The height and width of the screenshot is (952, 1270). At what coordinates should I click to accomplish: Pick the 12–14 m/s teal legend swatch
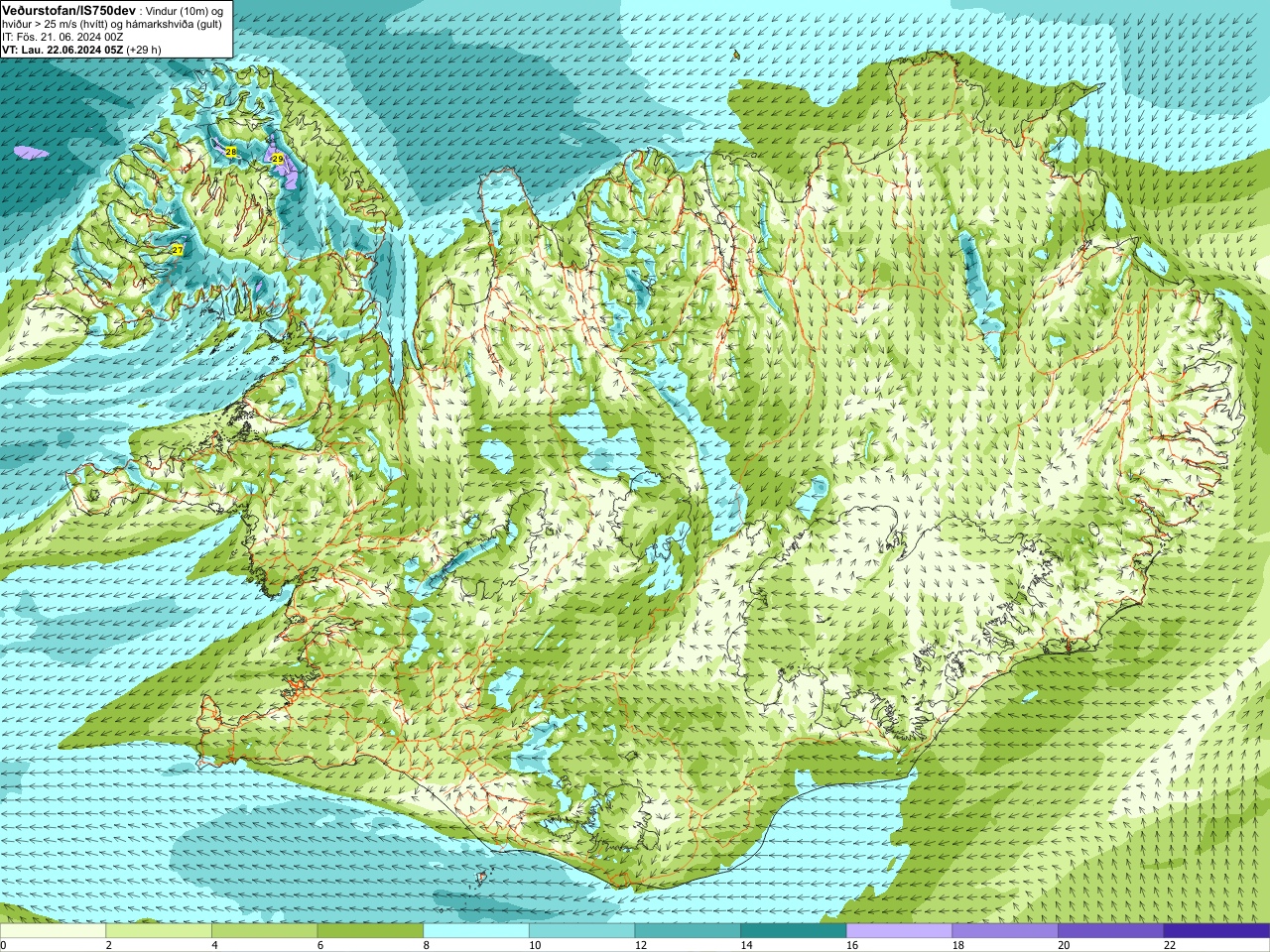(688, 931)
